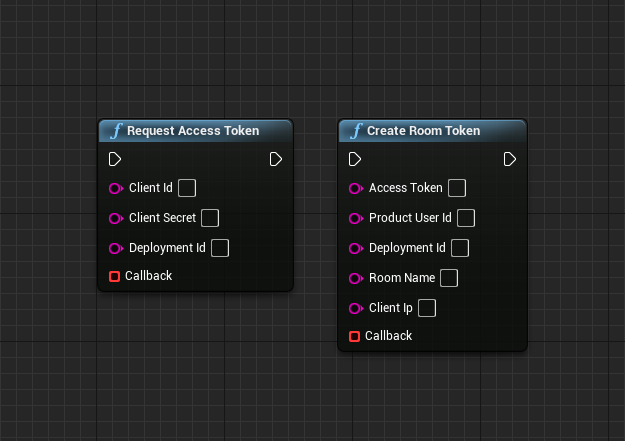Image resolution: width=625 pixels, height=441 pixels.
Task: Click the red Callback pin on Request Access Token
Action: point(115,276)
